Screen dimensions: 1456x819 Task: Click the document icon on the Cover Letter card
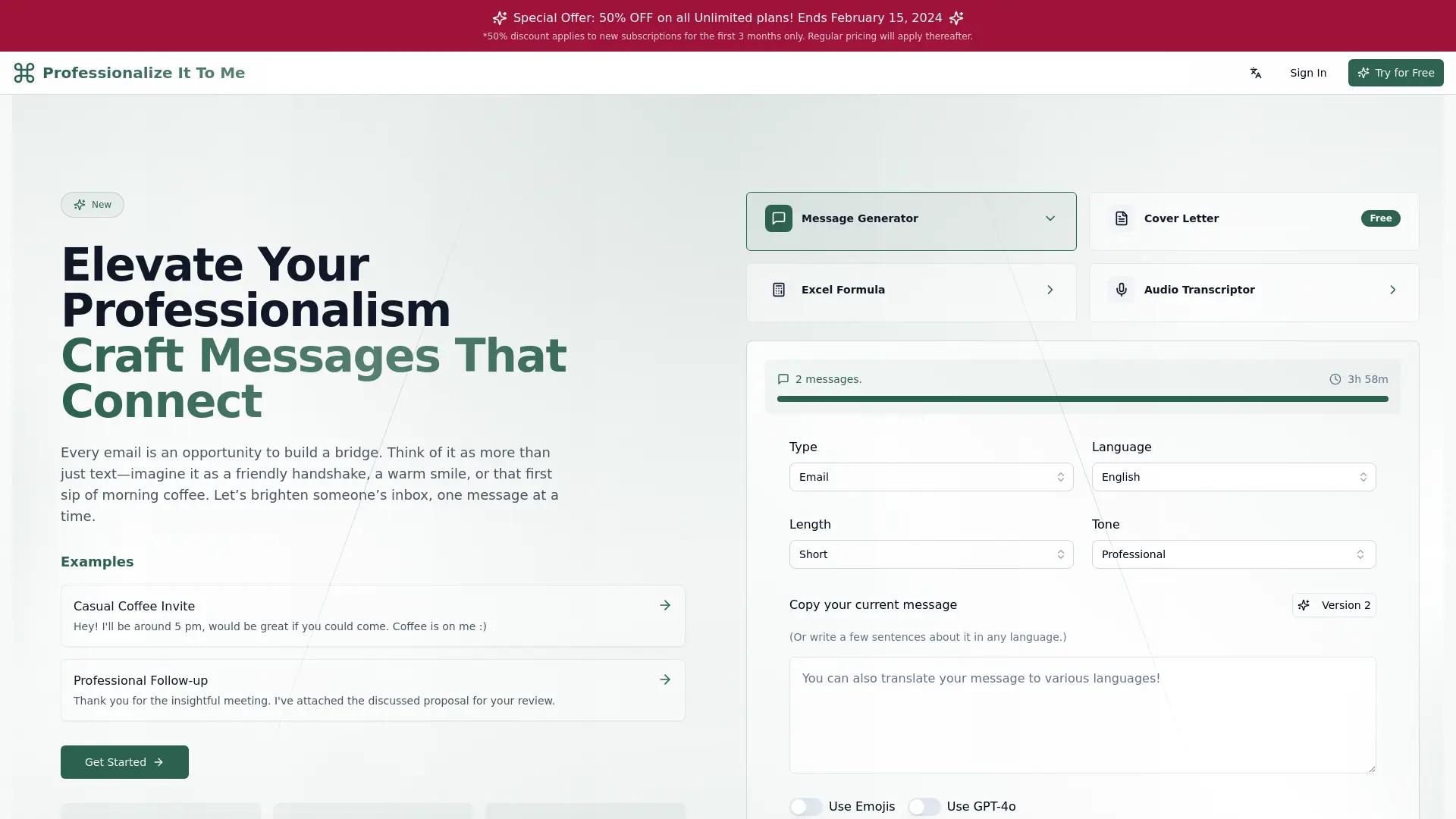(x=1121, y=218)
